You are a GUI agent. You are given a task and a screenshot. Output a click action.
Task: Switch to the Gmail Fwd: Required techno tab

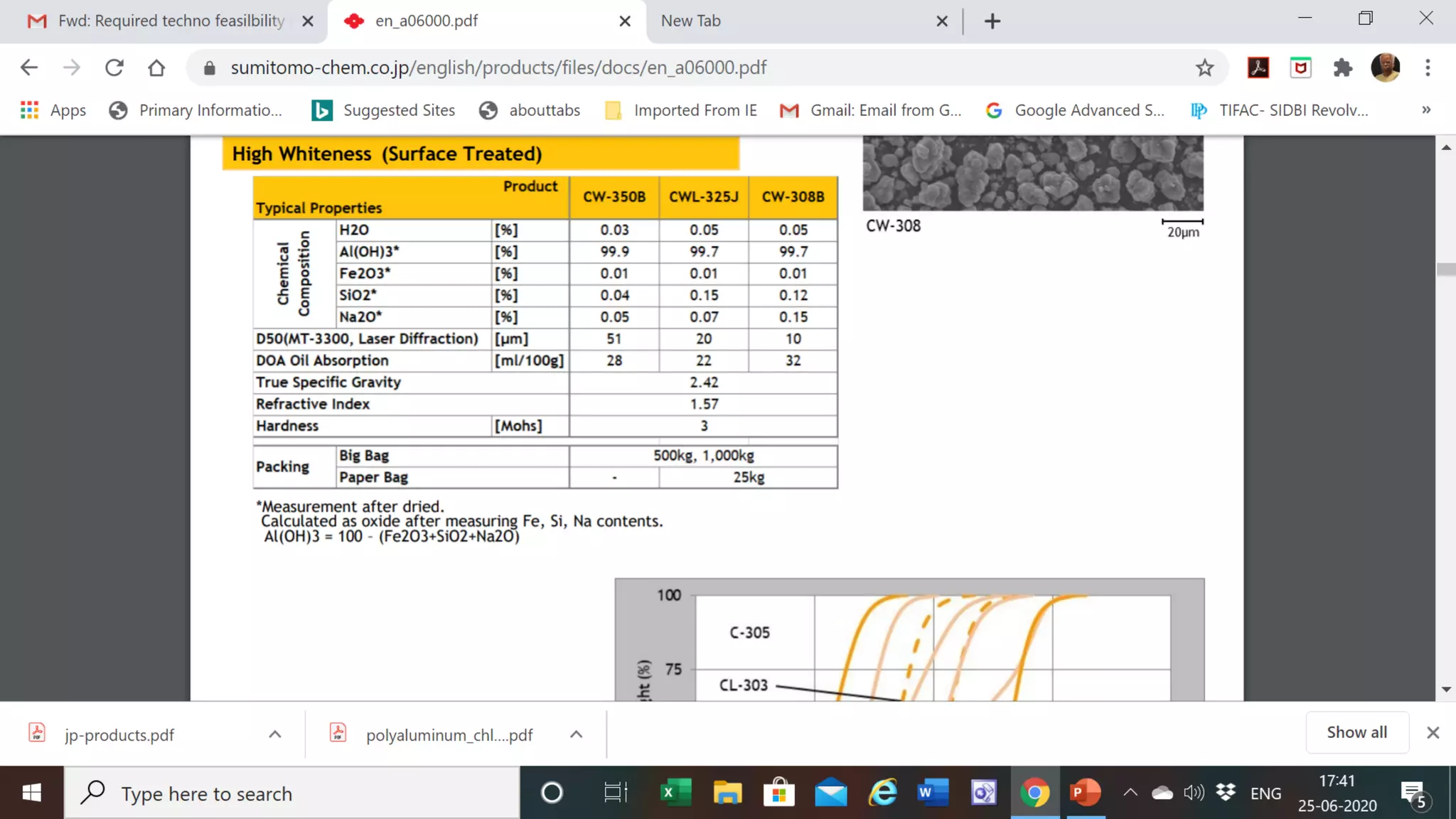pos(164,21)
